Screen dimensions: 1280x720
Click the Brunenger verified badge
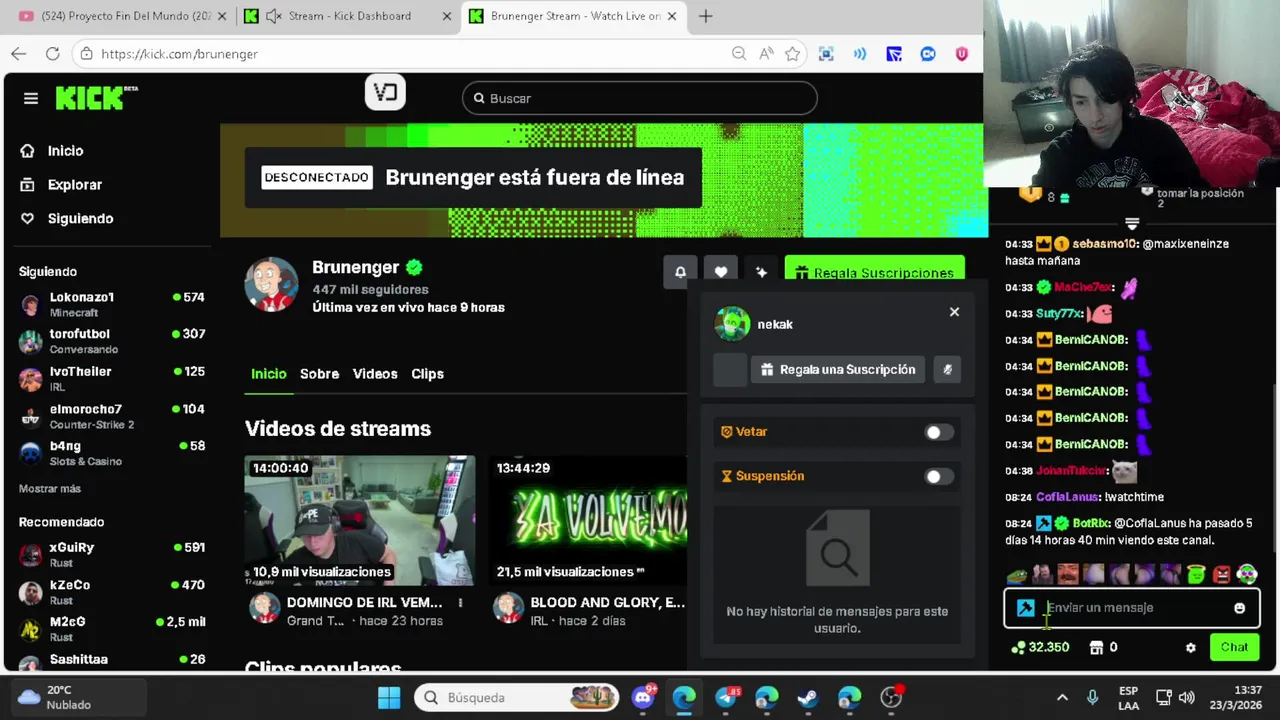[414, 267]
